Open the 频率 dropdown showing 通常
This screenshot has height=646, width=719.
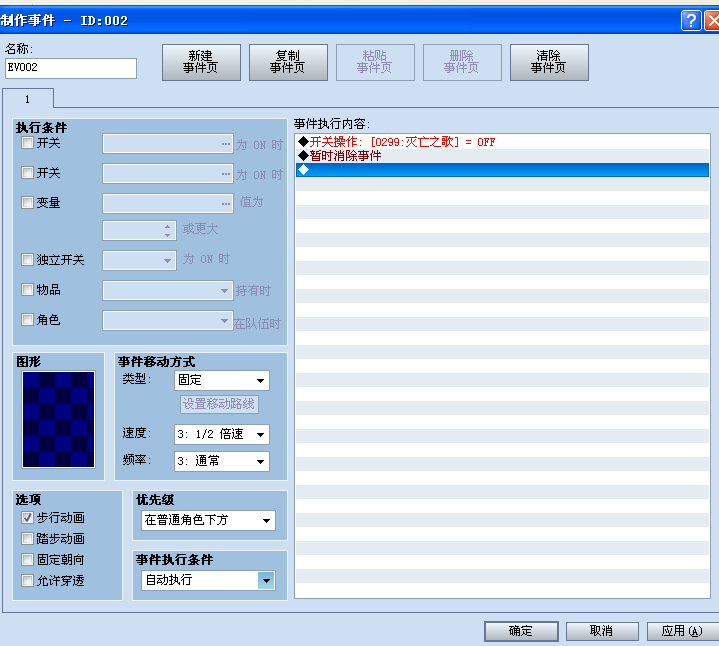coord(222,461)
